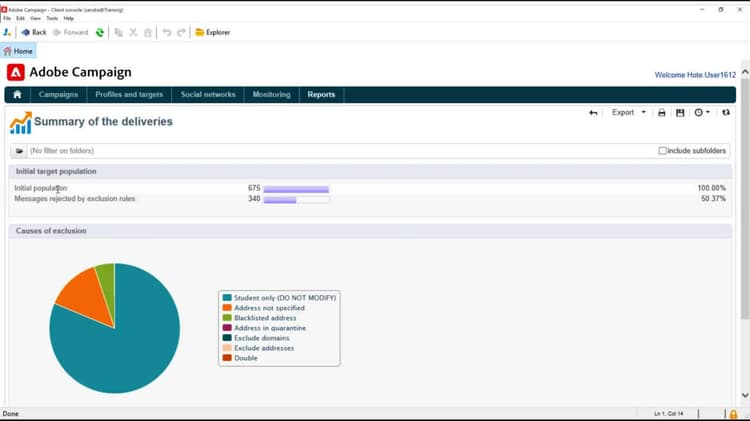This screenshot has height=421, width=750.
Task: Click the Export button
Action: tap(623, 112)
